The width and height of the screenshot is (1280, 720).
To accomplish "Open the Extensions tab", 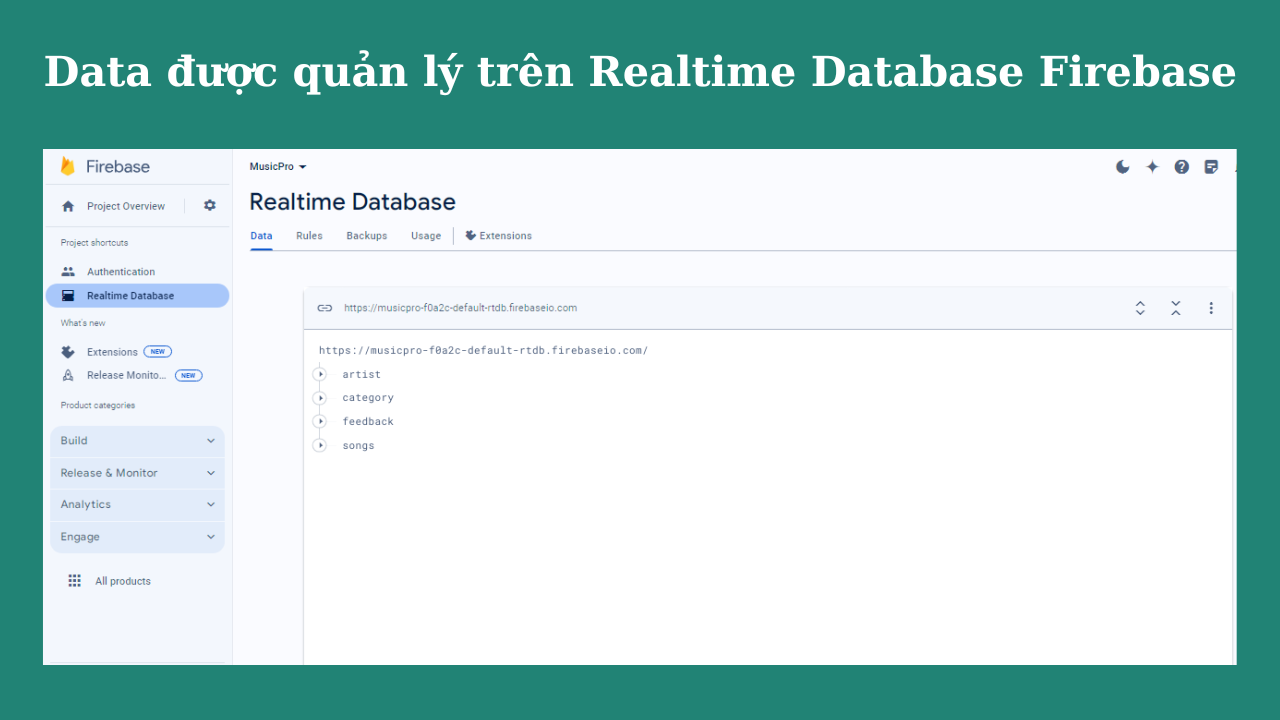I will pyautogui.click(x=498, y=236).
